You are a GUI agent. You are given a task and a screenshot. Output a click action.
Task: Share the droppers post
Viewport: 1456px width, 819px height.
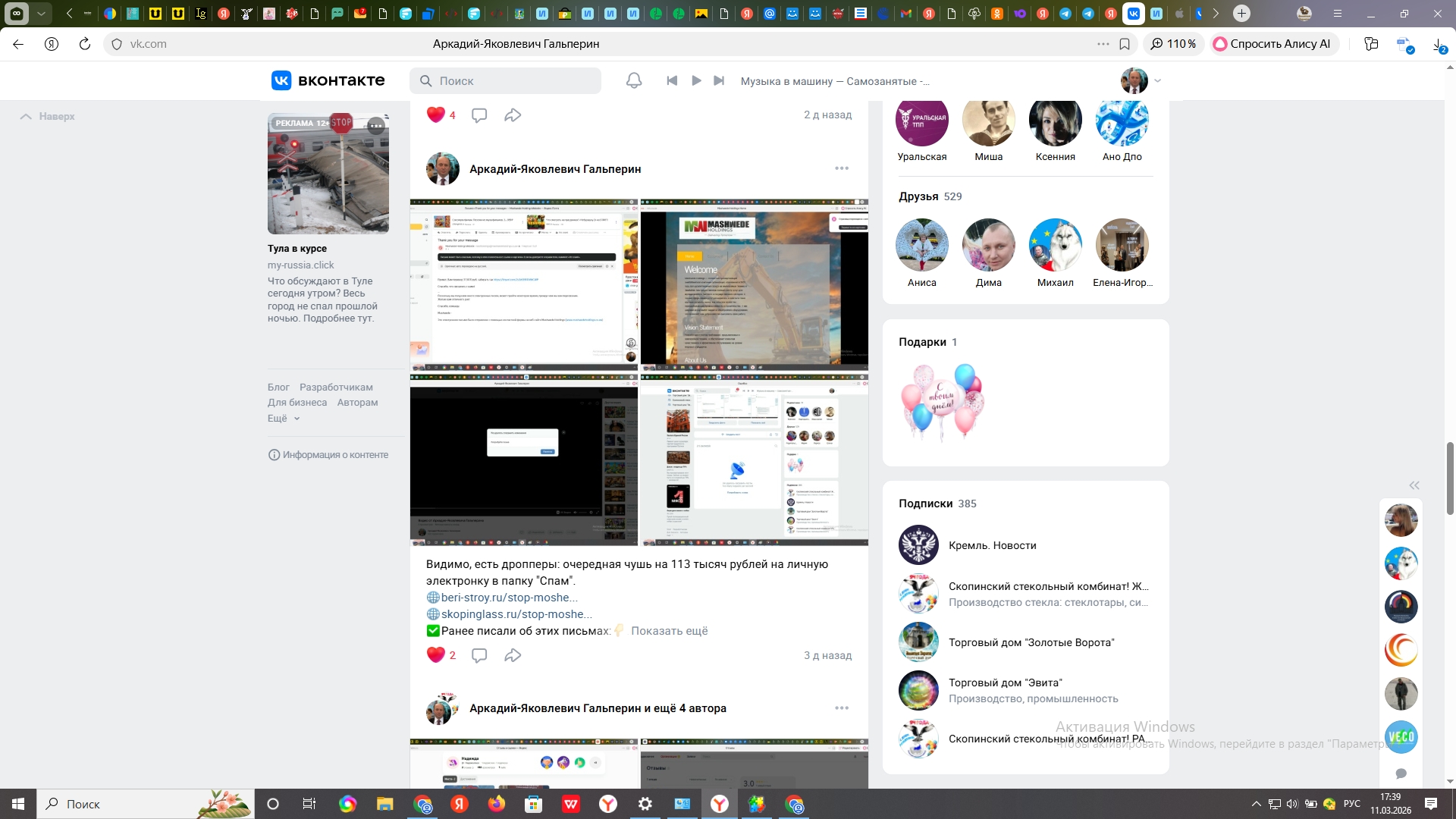point(513,655)
